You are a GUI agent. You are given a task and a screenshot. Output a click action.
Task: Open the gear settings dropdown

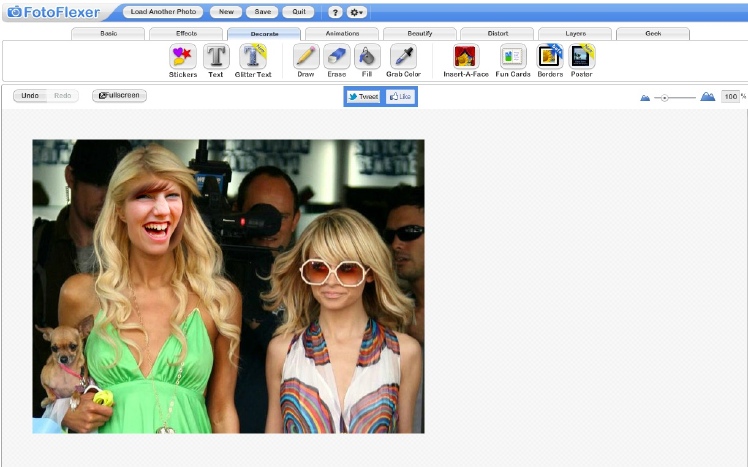coord(357,12)
